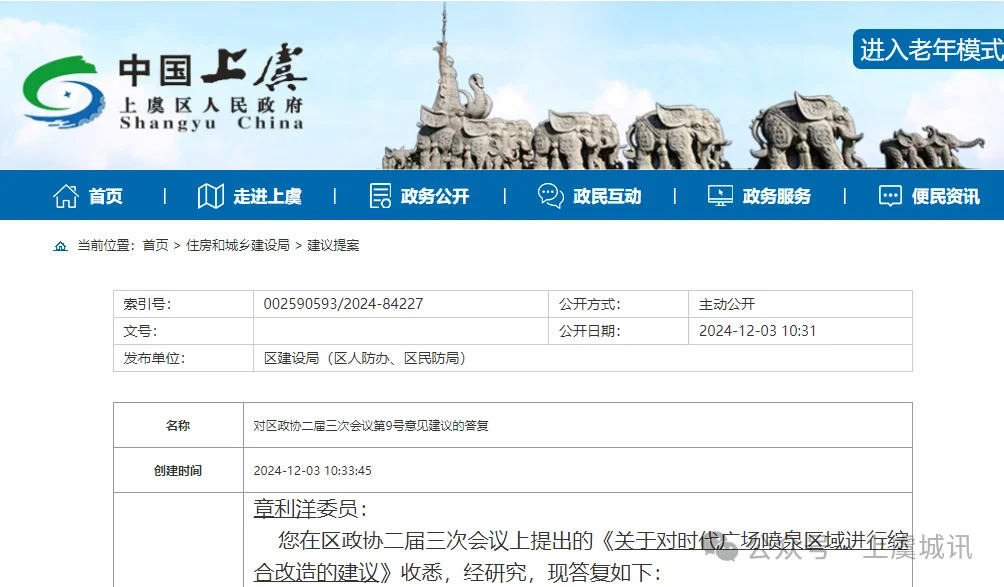This screenshot has width=1004, height=587.
Task: Click the 名称 row header
Action: 179,425
